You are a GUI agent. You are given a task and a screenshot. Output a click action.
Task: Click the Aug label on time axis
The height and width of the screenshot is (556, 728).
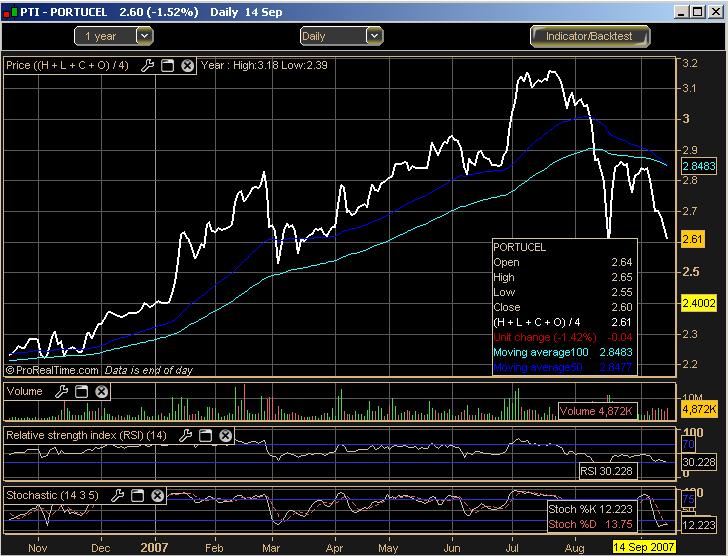pos(575,548)
